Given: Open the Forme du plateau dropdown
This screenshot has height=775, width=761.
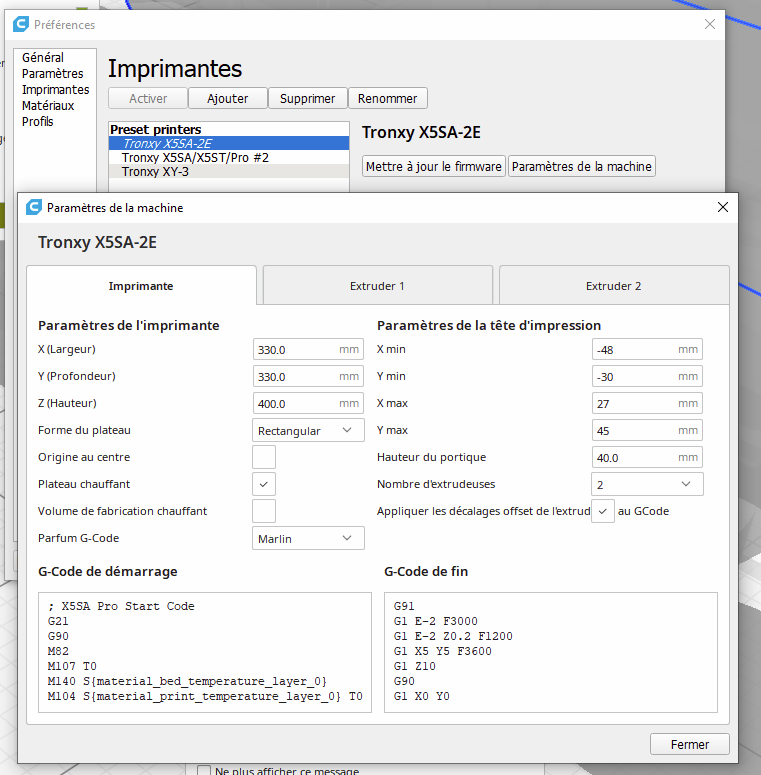Looking at the screenshot, I should (x=308, y=431).
